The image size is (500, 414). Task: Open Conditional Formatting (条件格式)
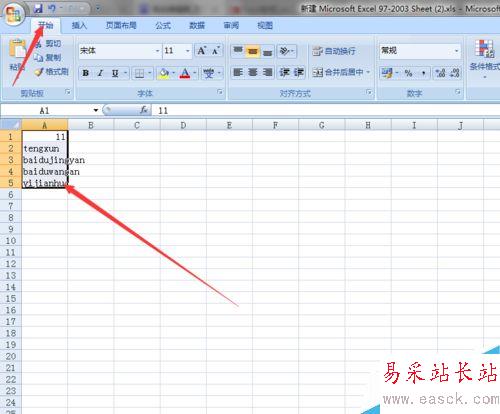tap(485, 59)
